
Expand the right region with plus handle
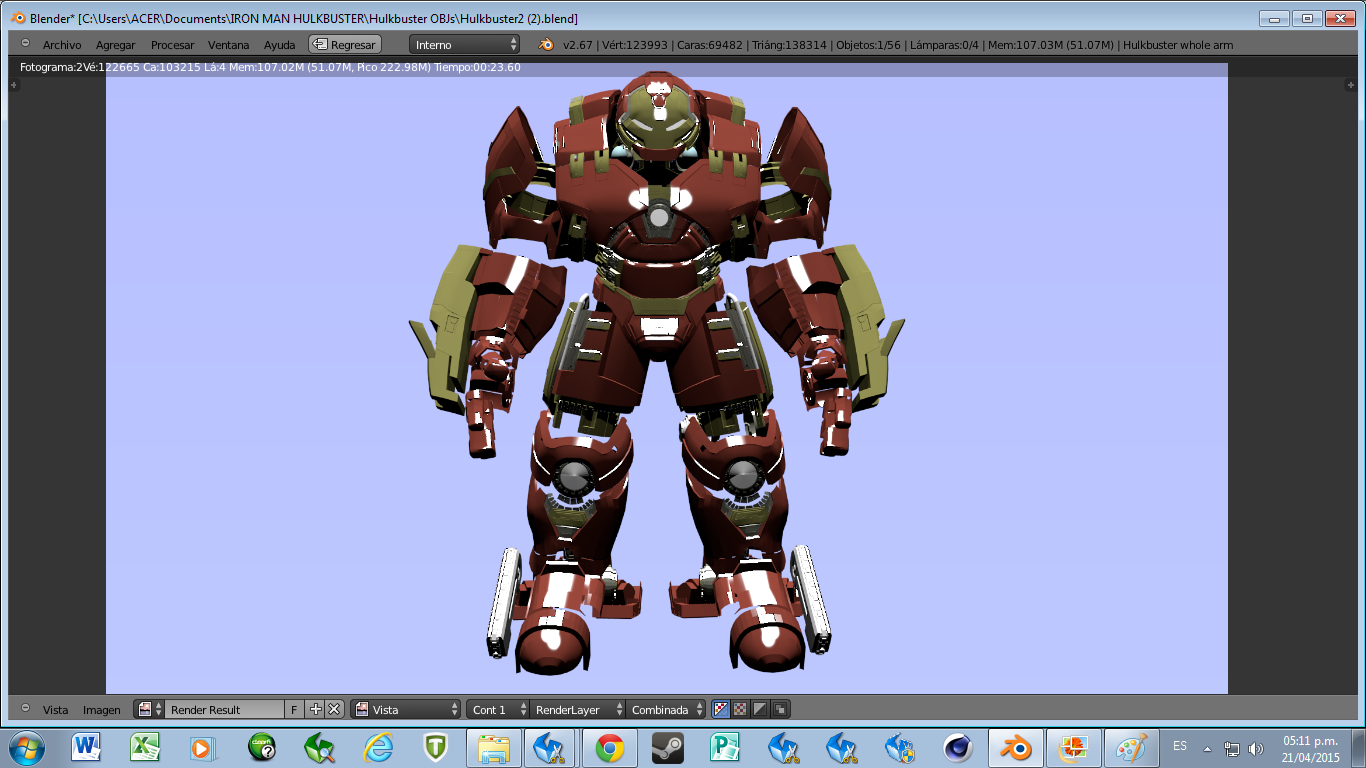pyautogui.click(x=1349, y=85)
